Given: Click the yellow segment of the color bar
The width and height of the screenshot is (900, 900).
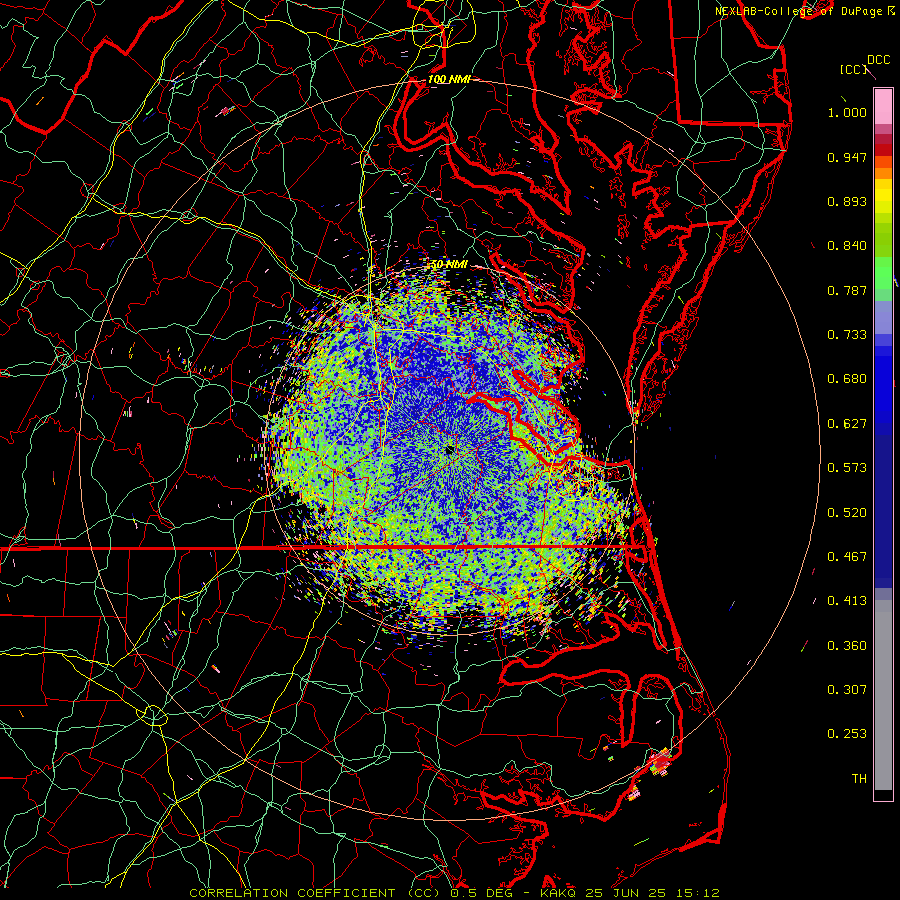Looking at the screenshot, I should pos(883,197).
